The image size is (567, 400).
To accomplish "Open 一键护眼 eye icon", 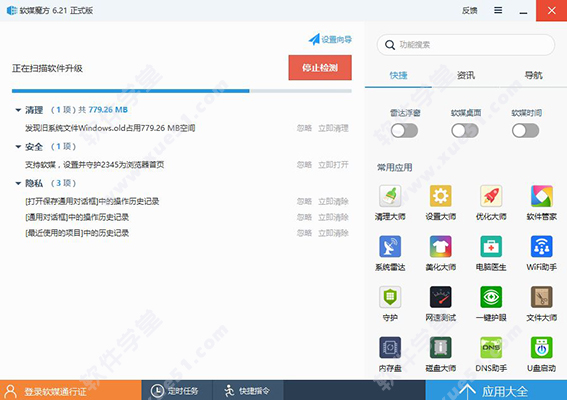I will click(491, 297).
